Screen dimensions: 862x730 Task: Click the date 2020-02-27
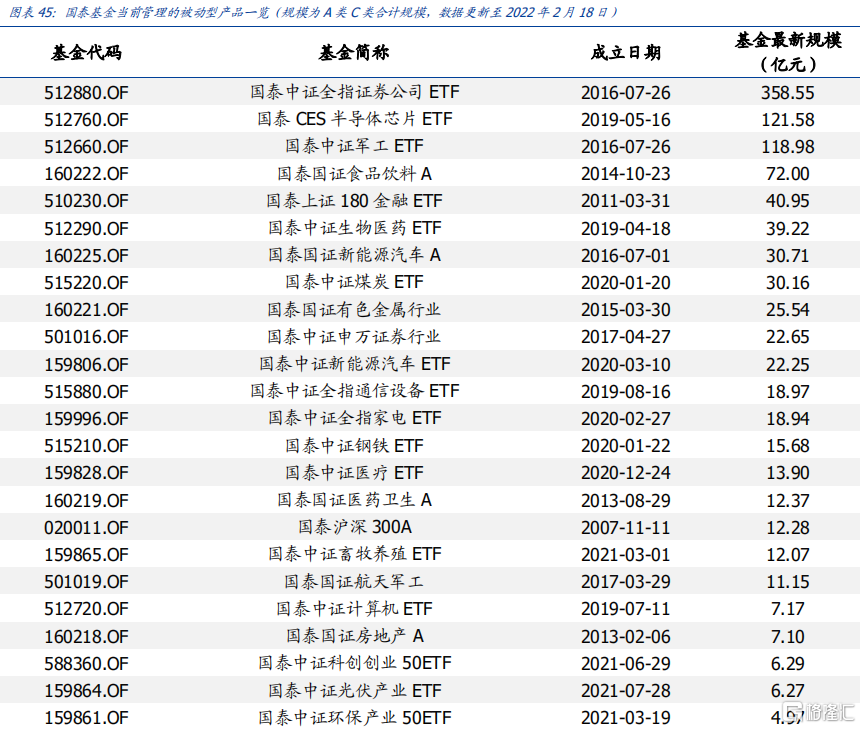(x=626, y=418)
